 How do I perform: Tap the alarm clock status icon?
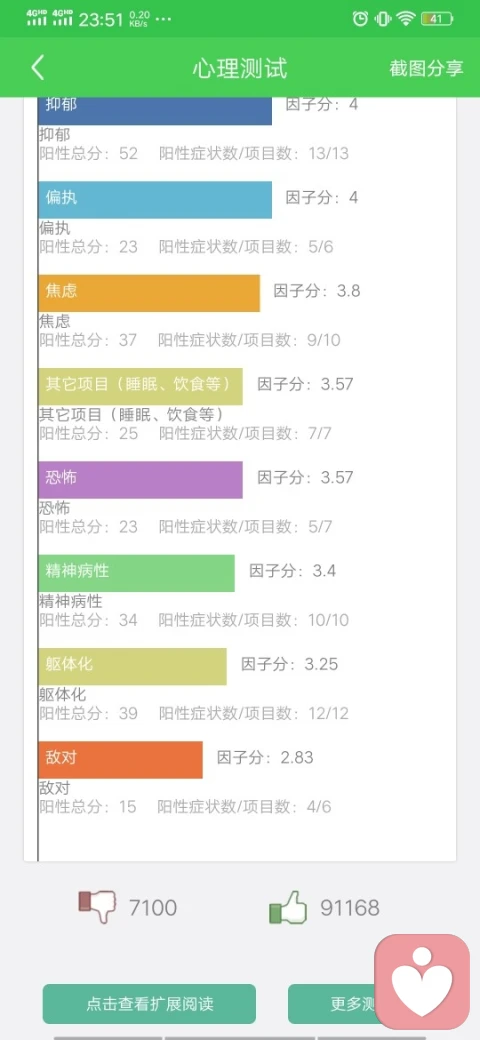click(360, 19)
